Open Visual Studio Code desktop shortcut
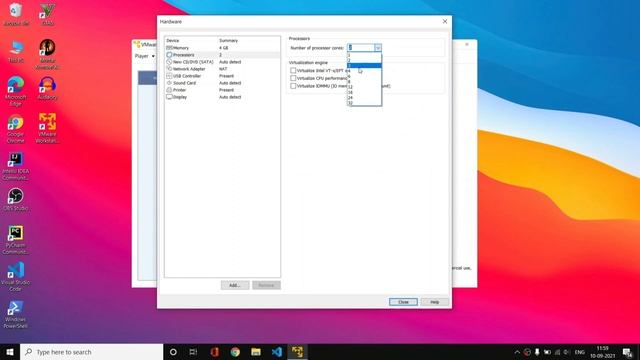 16,277
